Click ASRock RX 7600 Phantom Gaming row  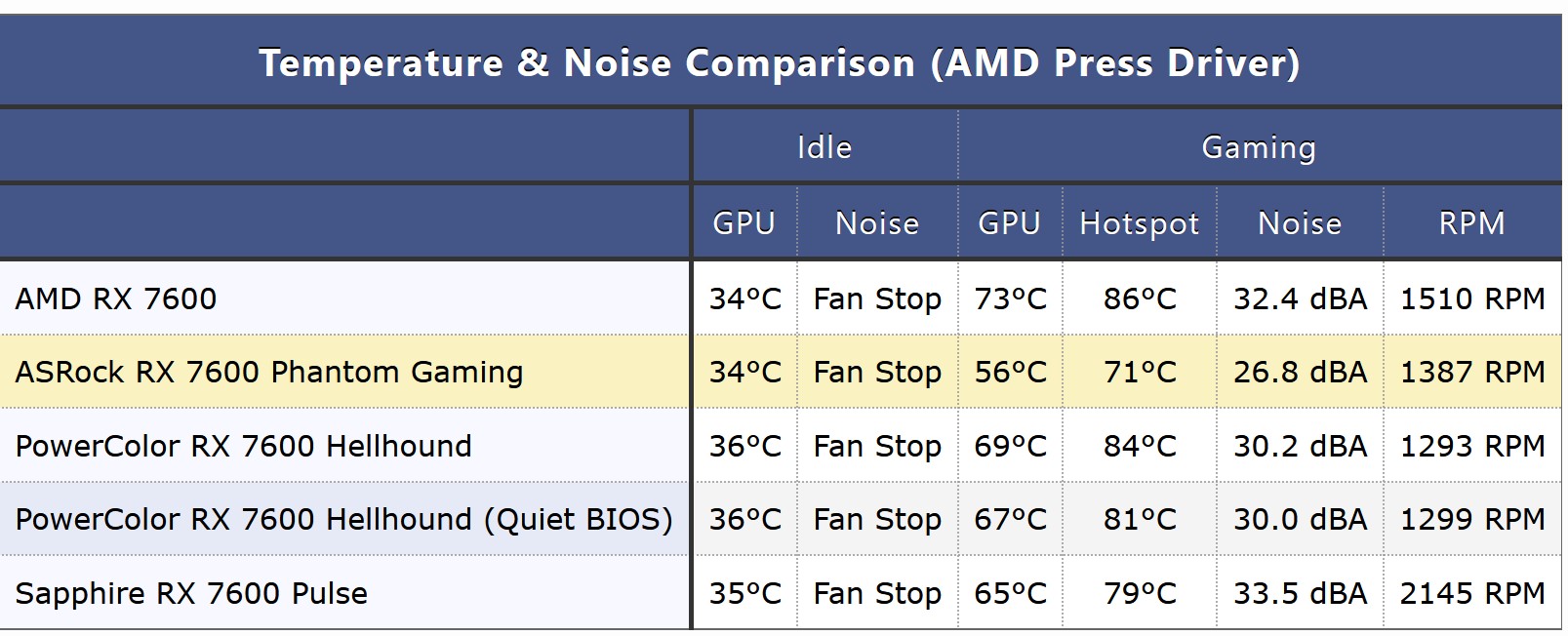(x=269, y=372)
